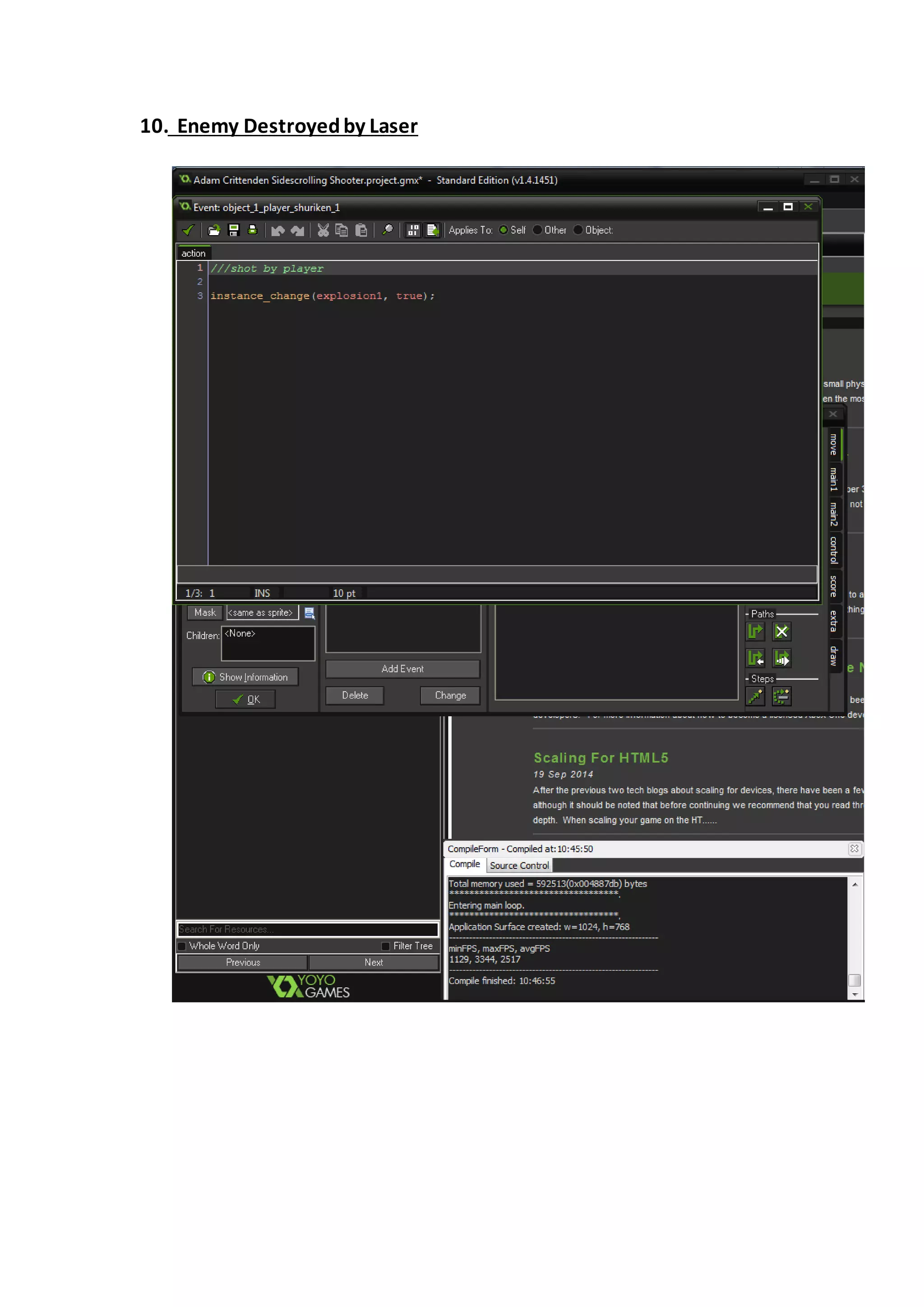Click the undo arrow icon

pos(277,230)
